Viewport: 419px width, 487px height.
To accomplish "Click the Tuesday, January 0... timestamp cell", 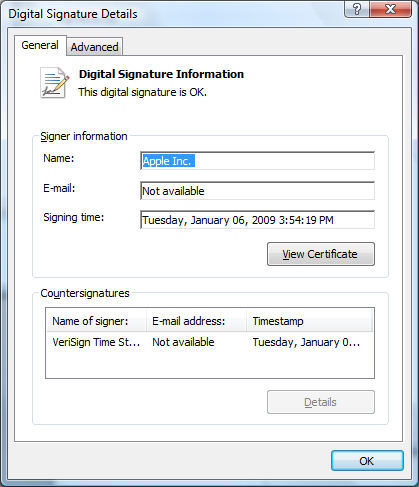I will tap(306, 342).
